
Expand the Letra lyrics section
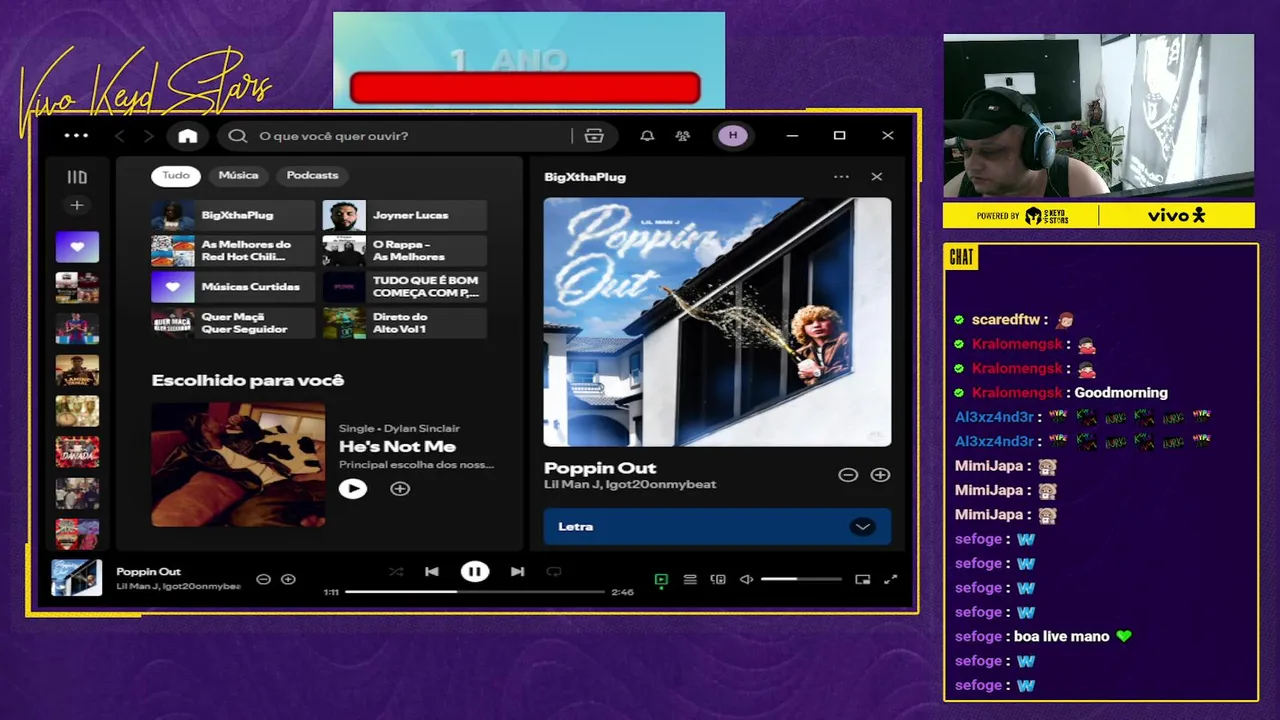click(717, 527)
